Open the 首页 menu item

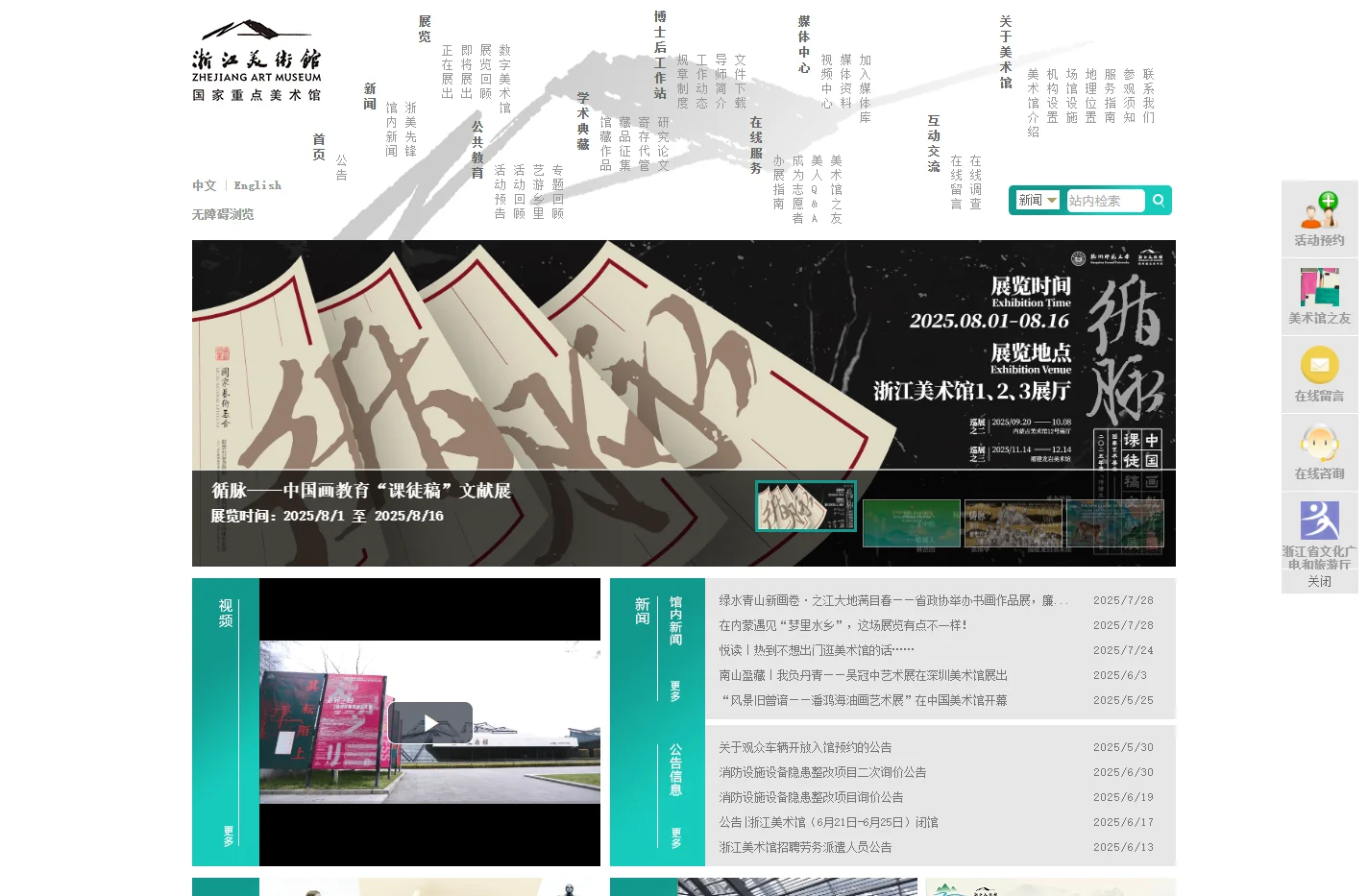(319, 147)
